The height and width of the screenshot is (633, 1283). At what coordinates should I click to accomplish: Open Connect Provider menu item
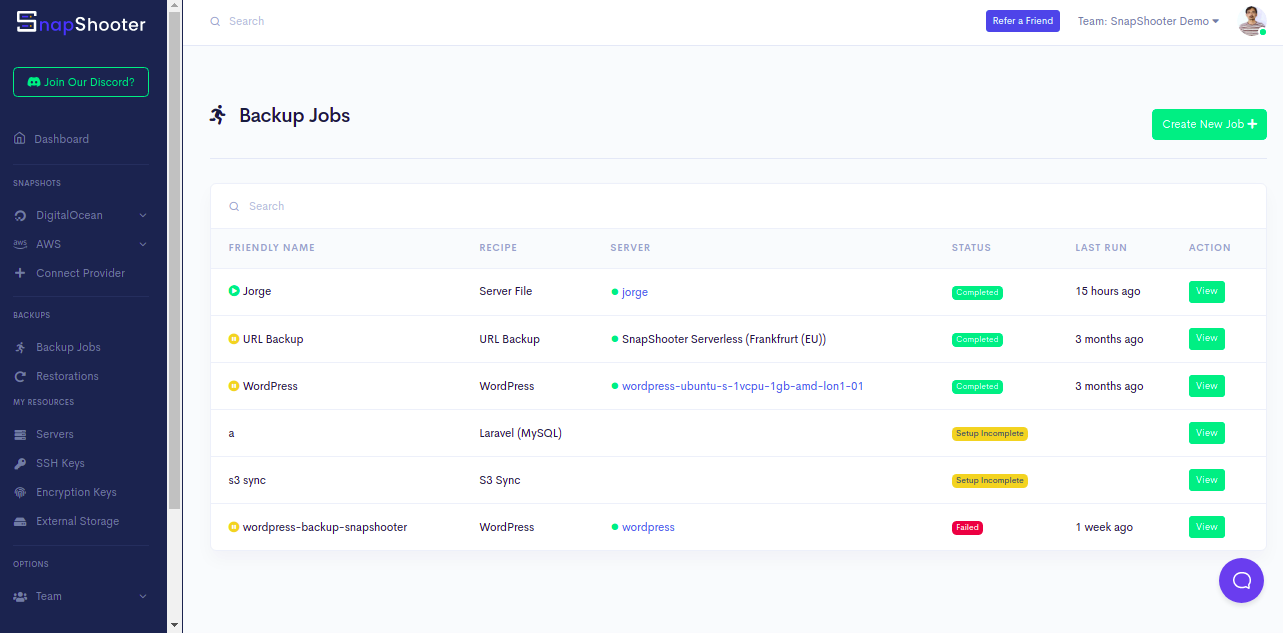click(80, 273)
